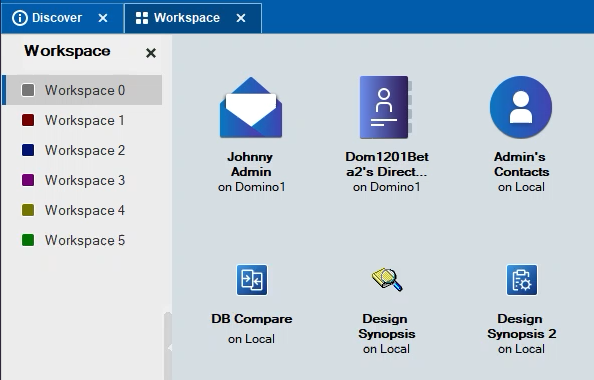Select Workspace 4 in the sidebar

[82, 210]
